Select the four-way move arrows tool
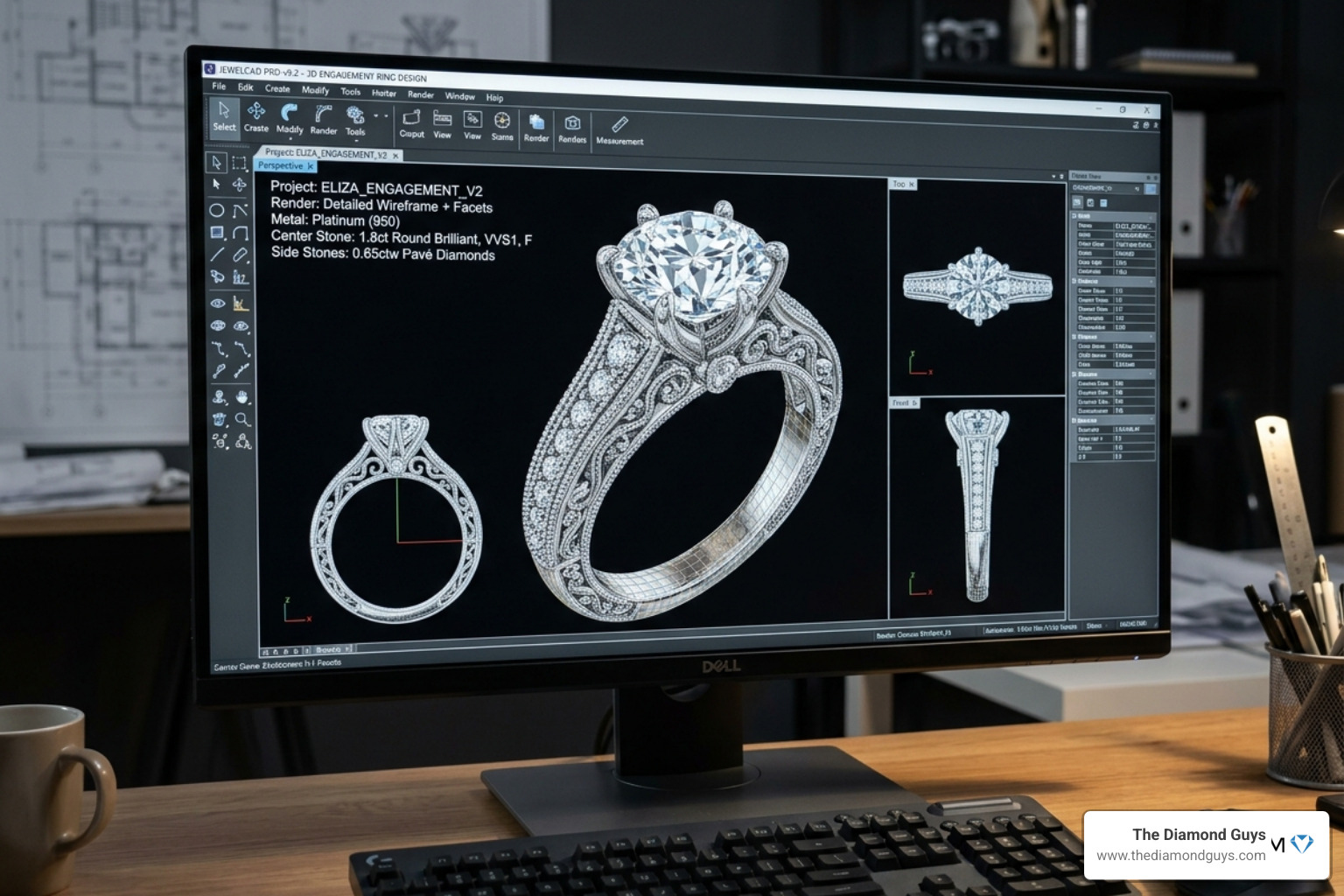This screenshot has width=1344, height=896. [239, 185]
